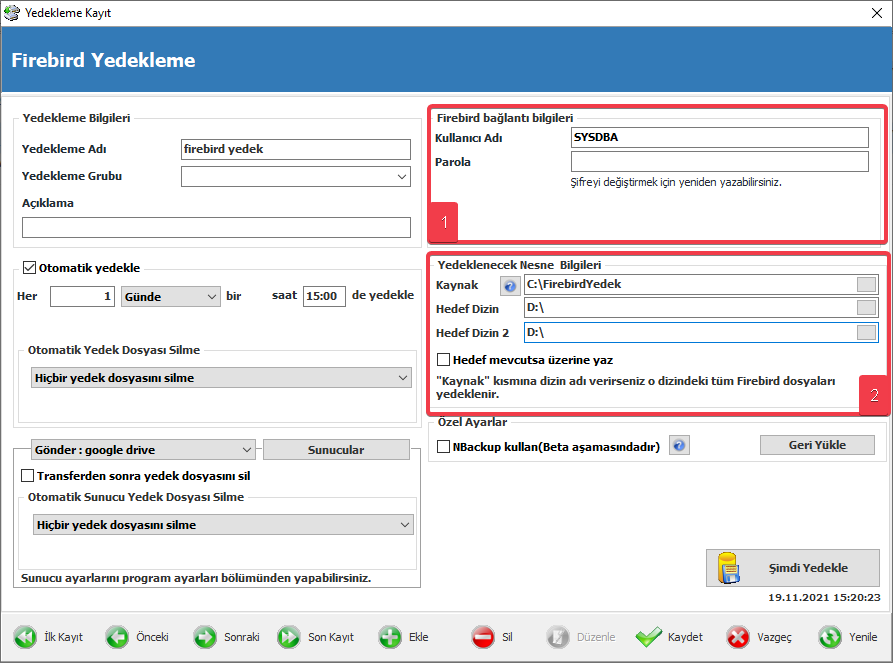Click the Firebird Yedekleme header title

click(103, 60)
